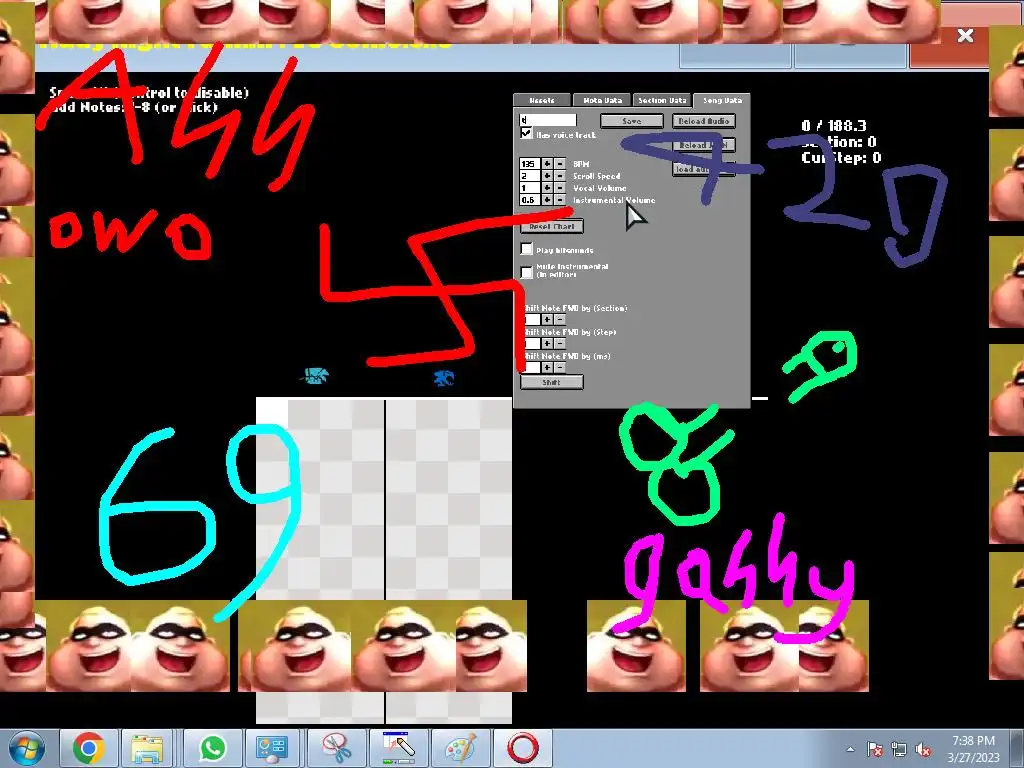Image resolution: width=1024 pixels, height=768 pixels.
Task: Increase Instrumental Volume with plus button
Action: pyautogui.click(x=547, y=200)
